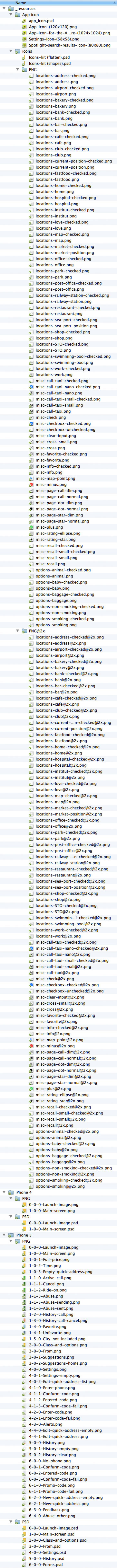Click the icons-kit (shapes).psd file icon
The height and width of the screenshot is (1568, 117).
(x=24, y=63)
